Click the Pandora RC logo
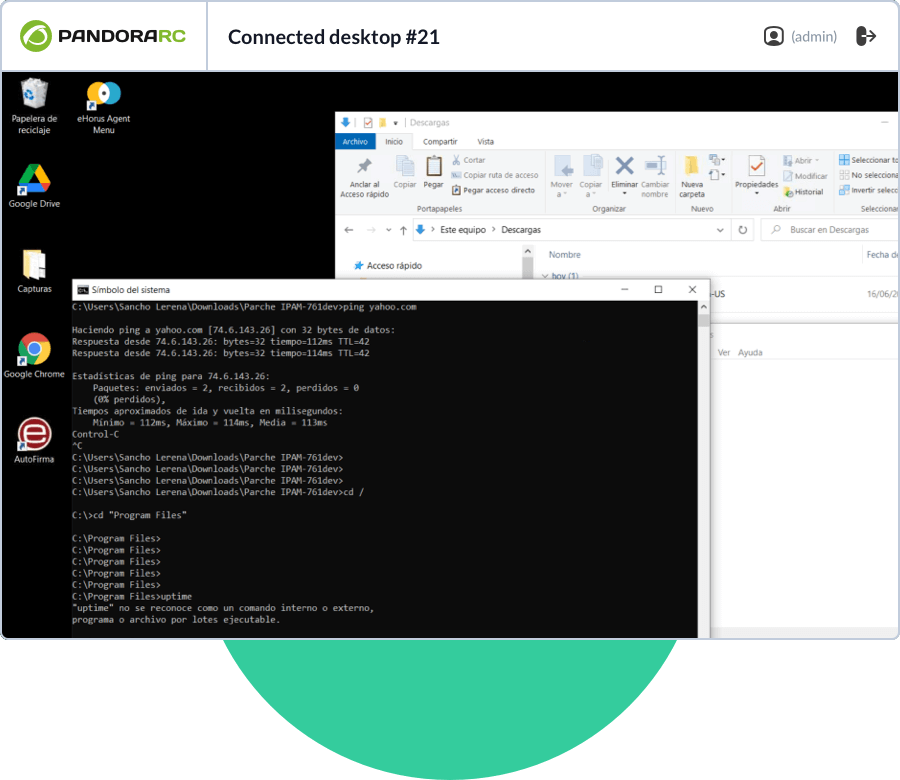Viewport: 900px width, 780px height. [103, 36]
